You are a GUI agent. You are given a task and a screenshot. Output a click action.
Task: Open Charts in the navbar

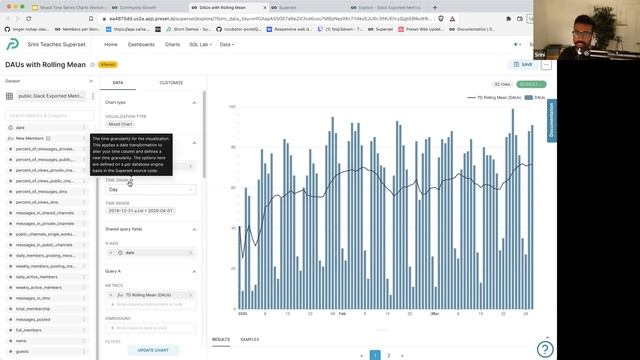172,44
